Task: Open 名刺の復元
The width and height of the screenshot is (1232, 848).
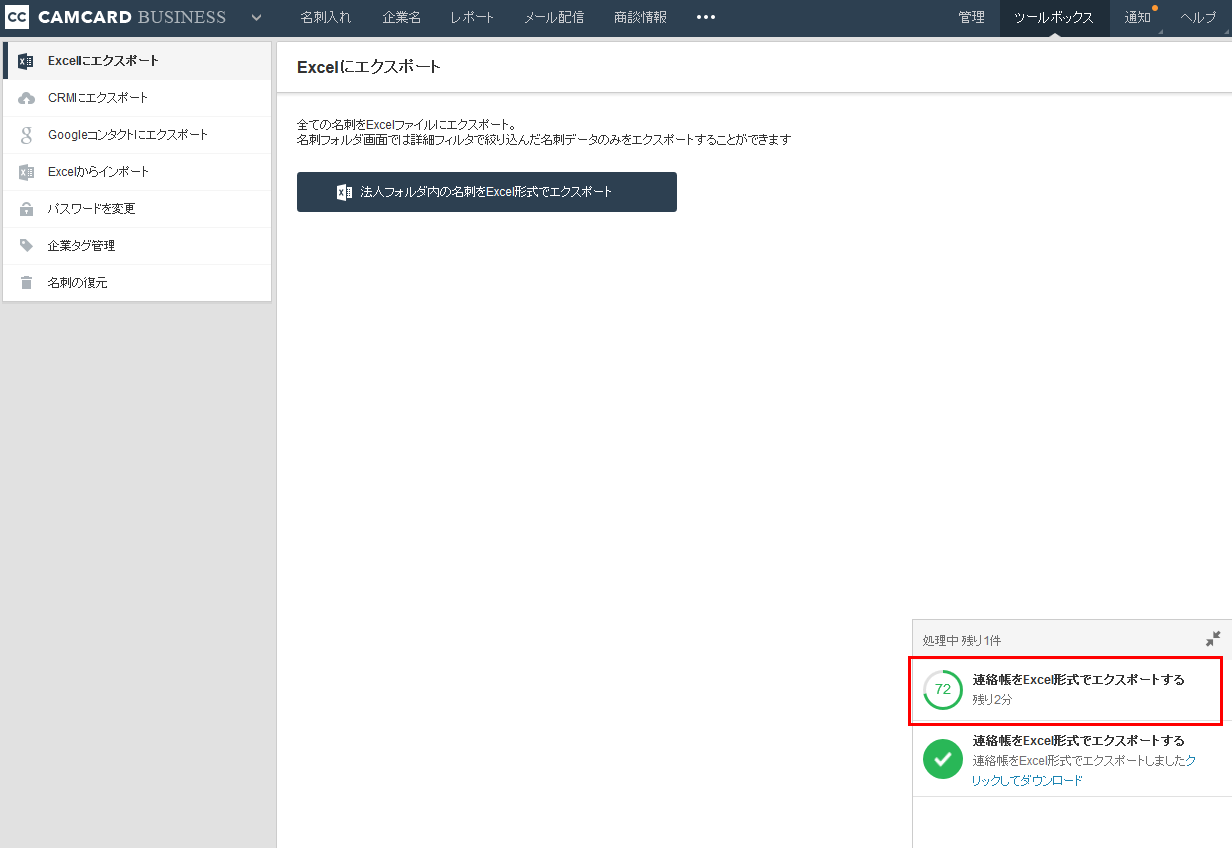Action: 138,283
